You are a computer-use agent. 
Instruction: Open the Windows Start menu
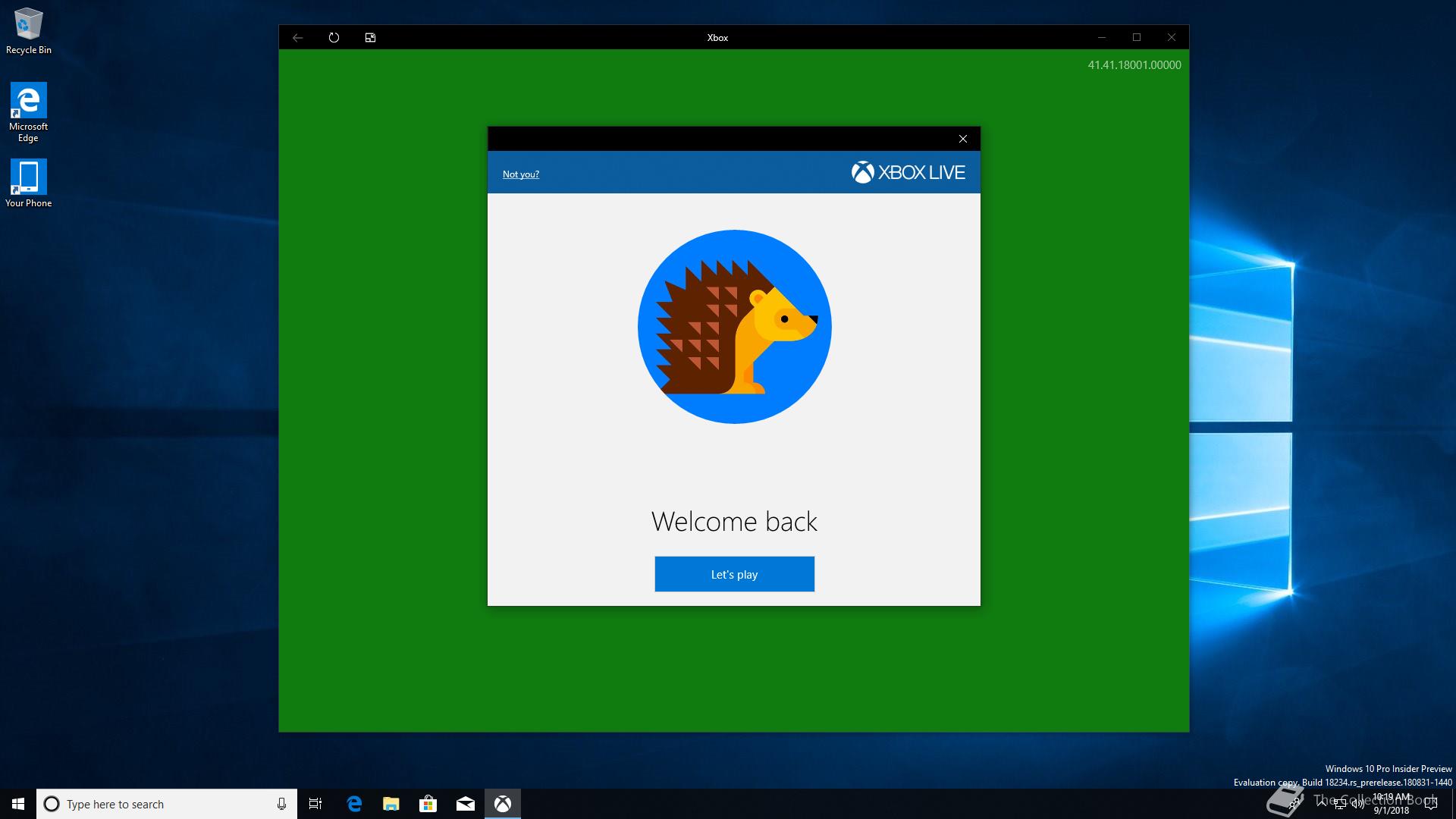click(x=18, y=804)
